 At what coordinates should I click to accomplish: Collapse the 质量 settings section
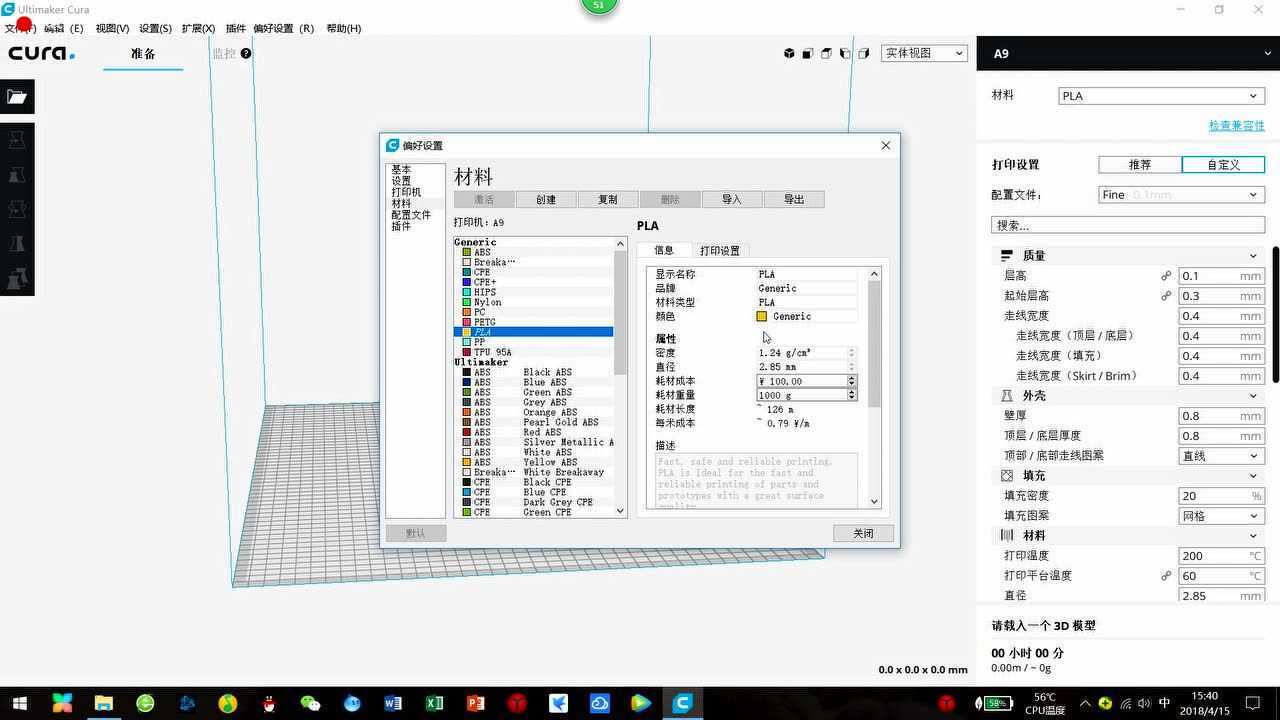tap(1252, 256)
